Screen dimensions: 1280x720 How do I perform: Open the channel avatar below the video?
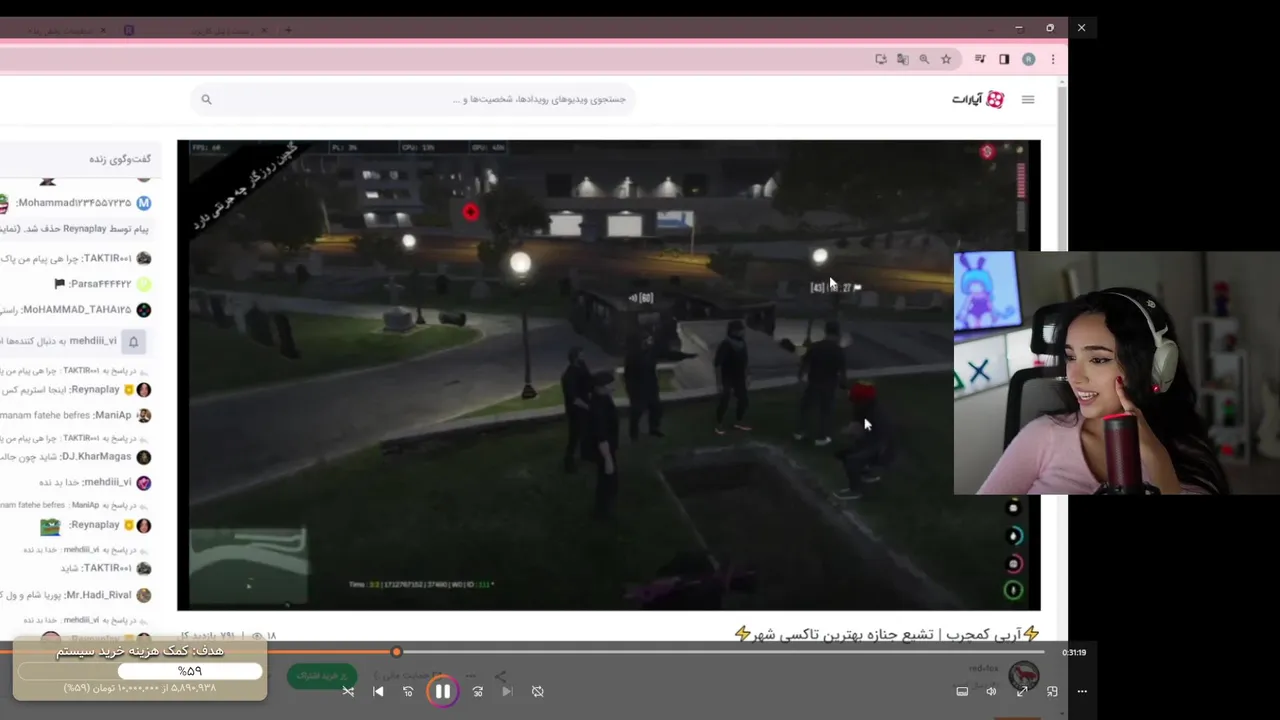click(x=1023, y=677)
